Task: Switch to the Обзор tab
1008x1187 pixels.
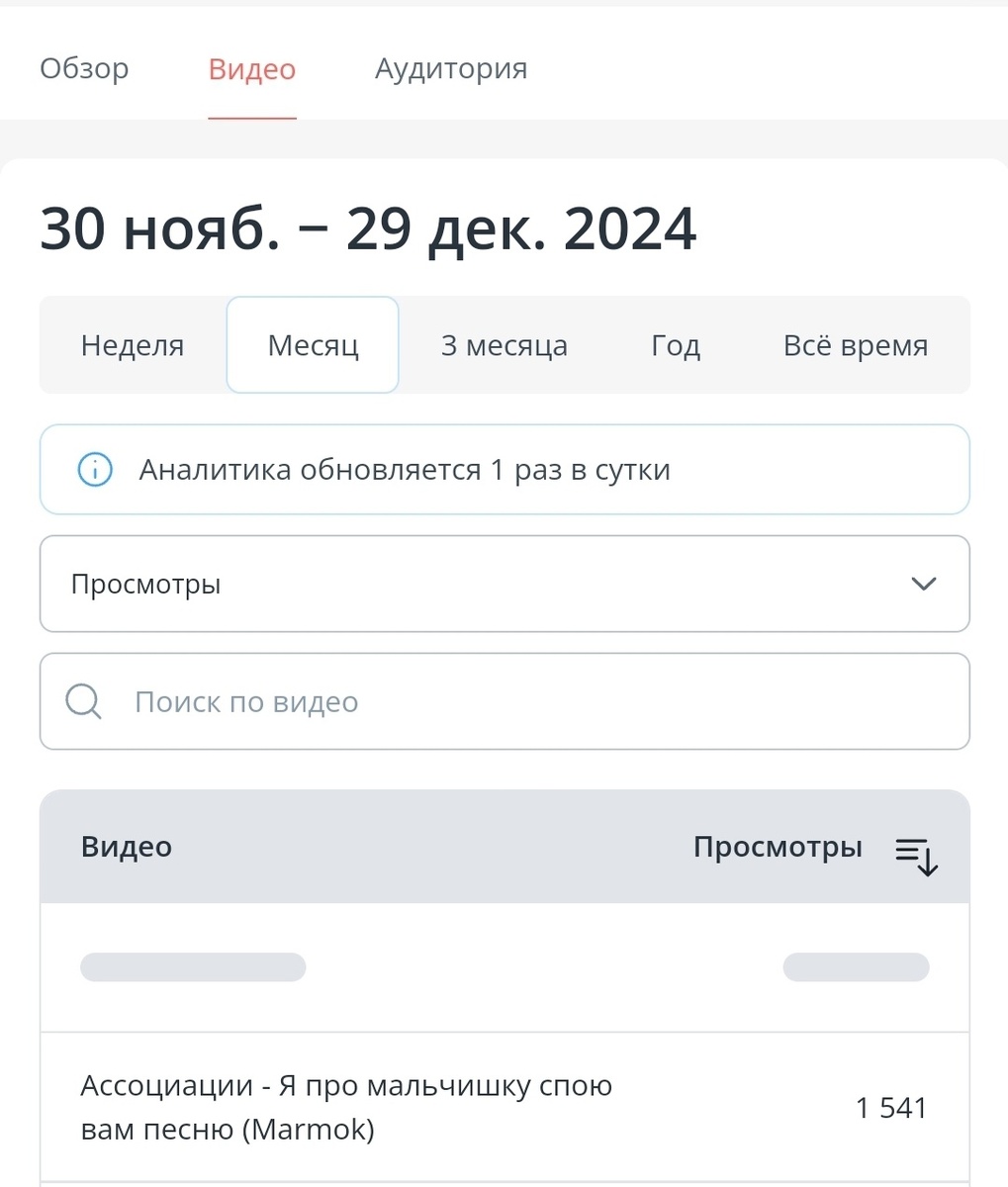Action: pyautogui.click(x=83, y=68)
